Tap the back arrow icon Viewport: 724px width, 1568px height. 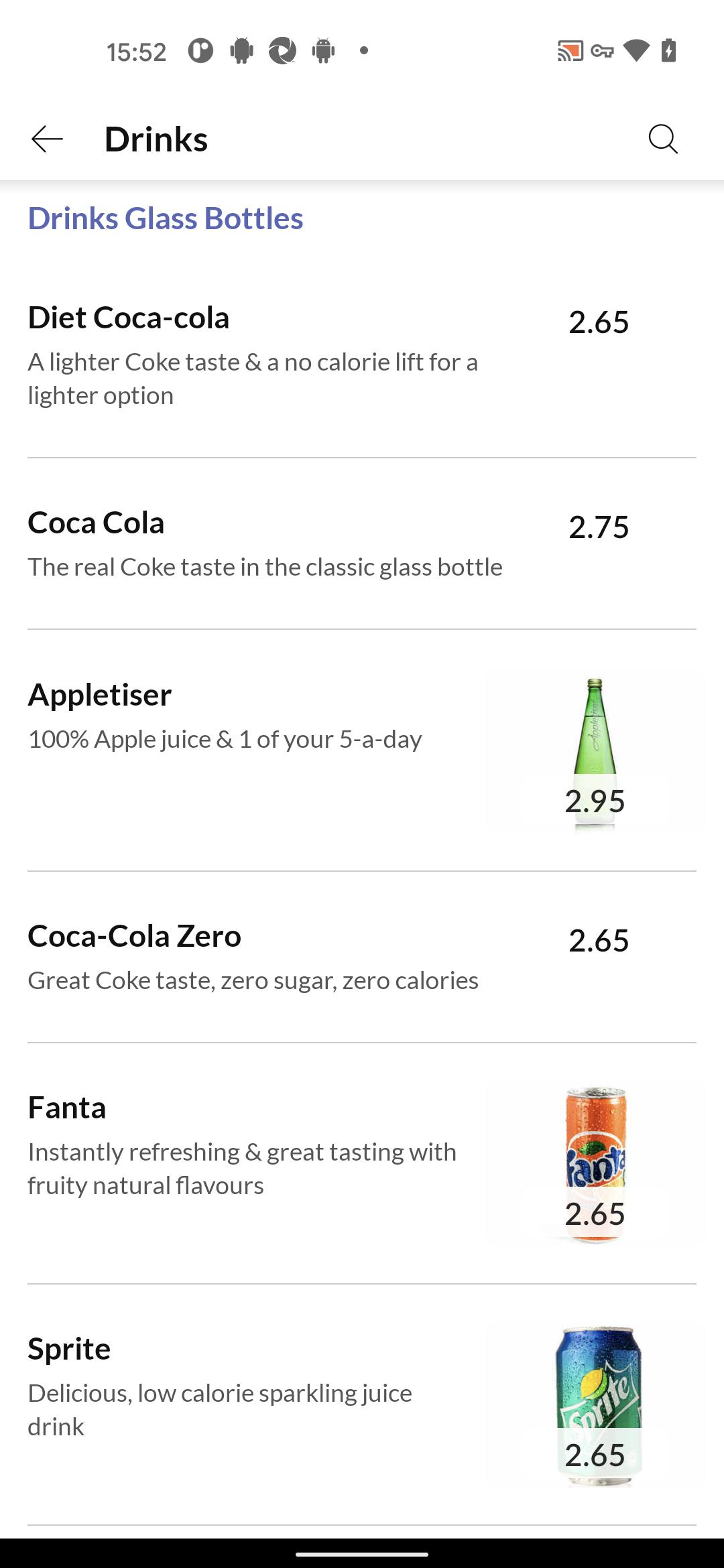tap(47, 139)
